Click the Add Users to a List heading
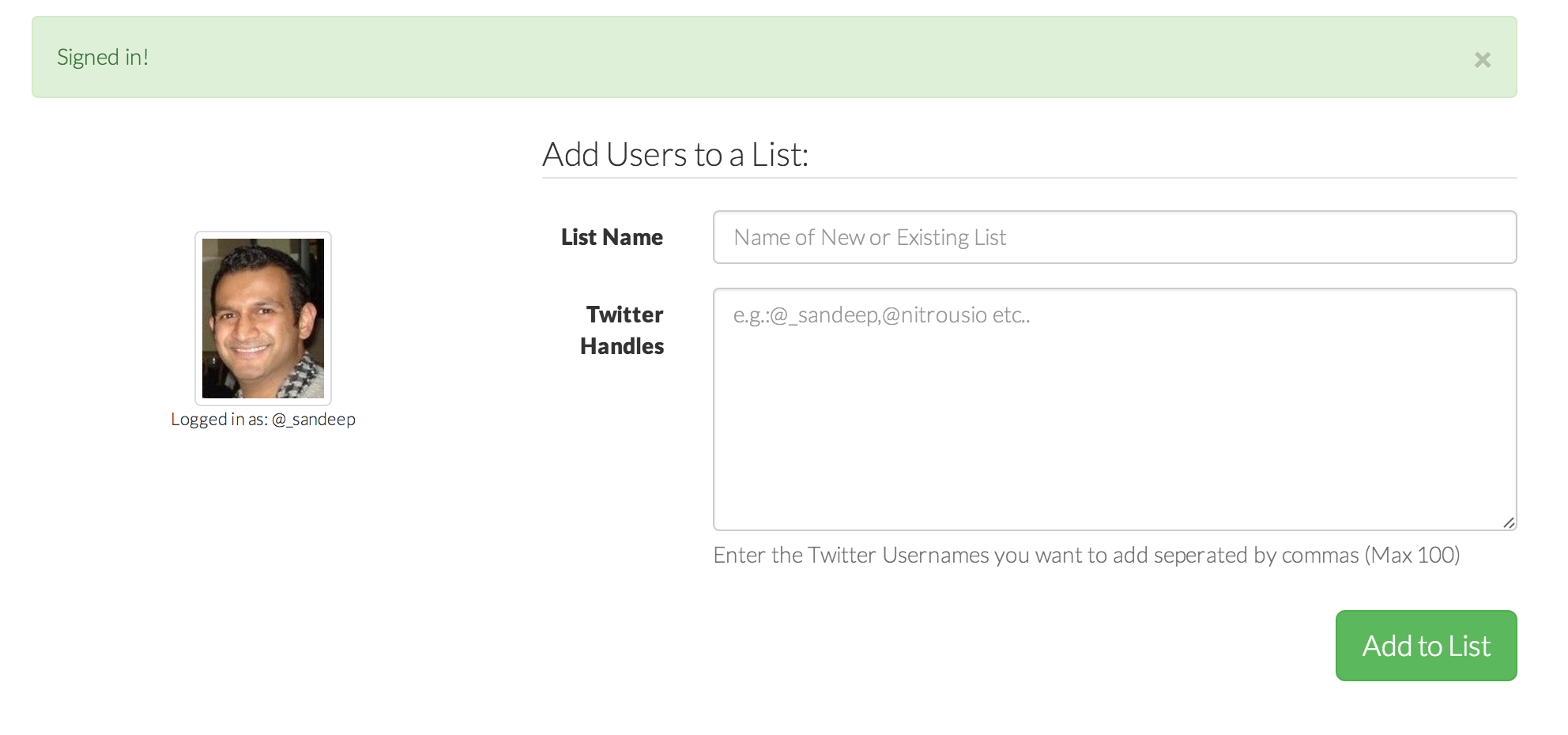The height and width of the screenshot is (735, 1568). [675, 153]
